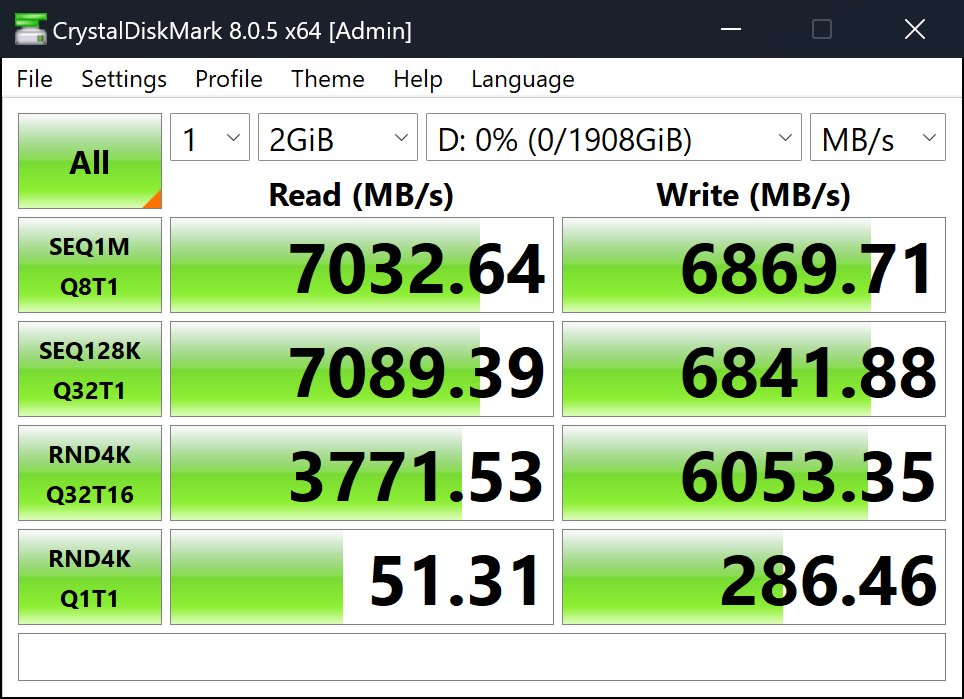The image size is (964, 699).
Task: Change the MB/s unit dropdown
Action: (x=877, y=140)
